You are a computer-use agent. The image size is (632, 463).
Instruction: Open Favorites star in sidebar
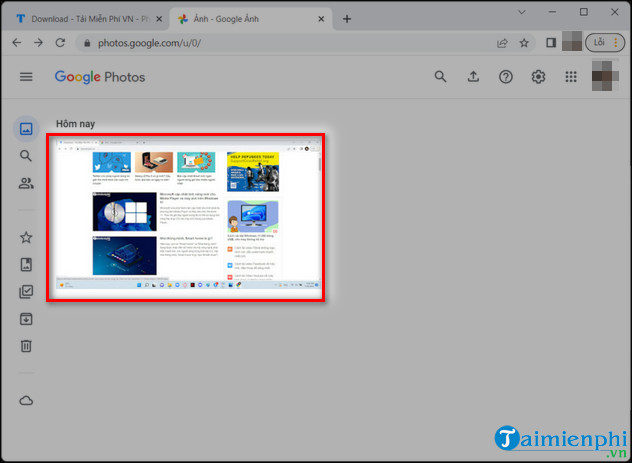click(x=26, y=237)
